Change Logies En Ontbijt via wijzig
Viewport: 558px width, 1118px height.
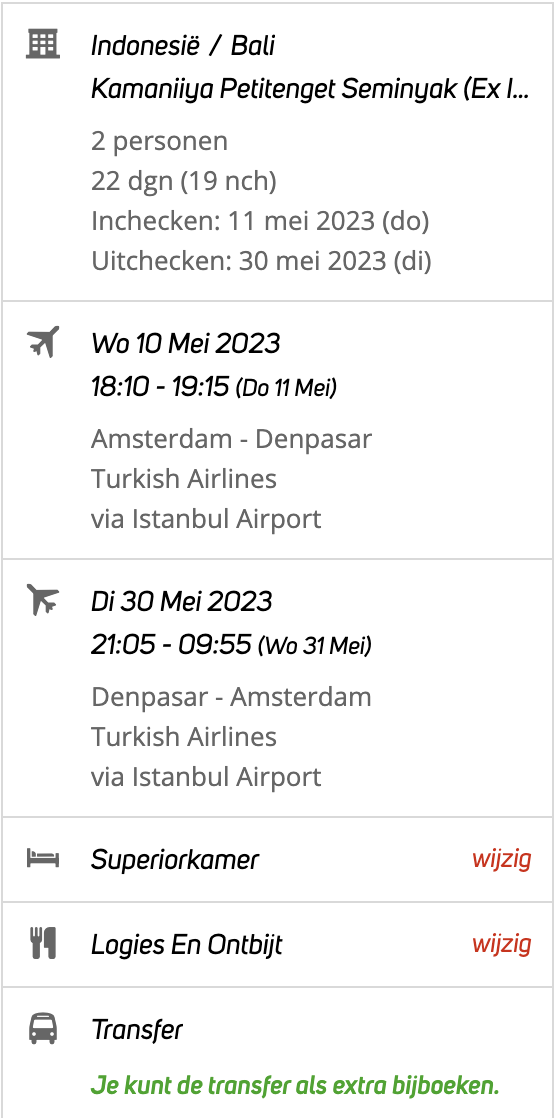(x=502, y=944)
